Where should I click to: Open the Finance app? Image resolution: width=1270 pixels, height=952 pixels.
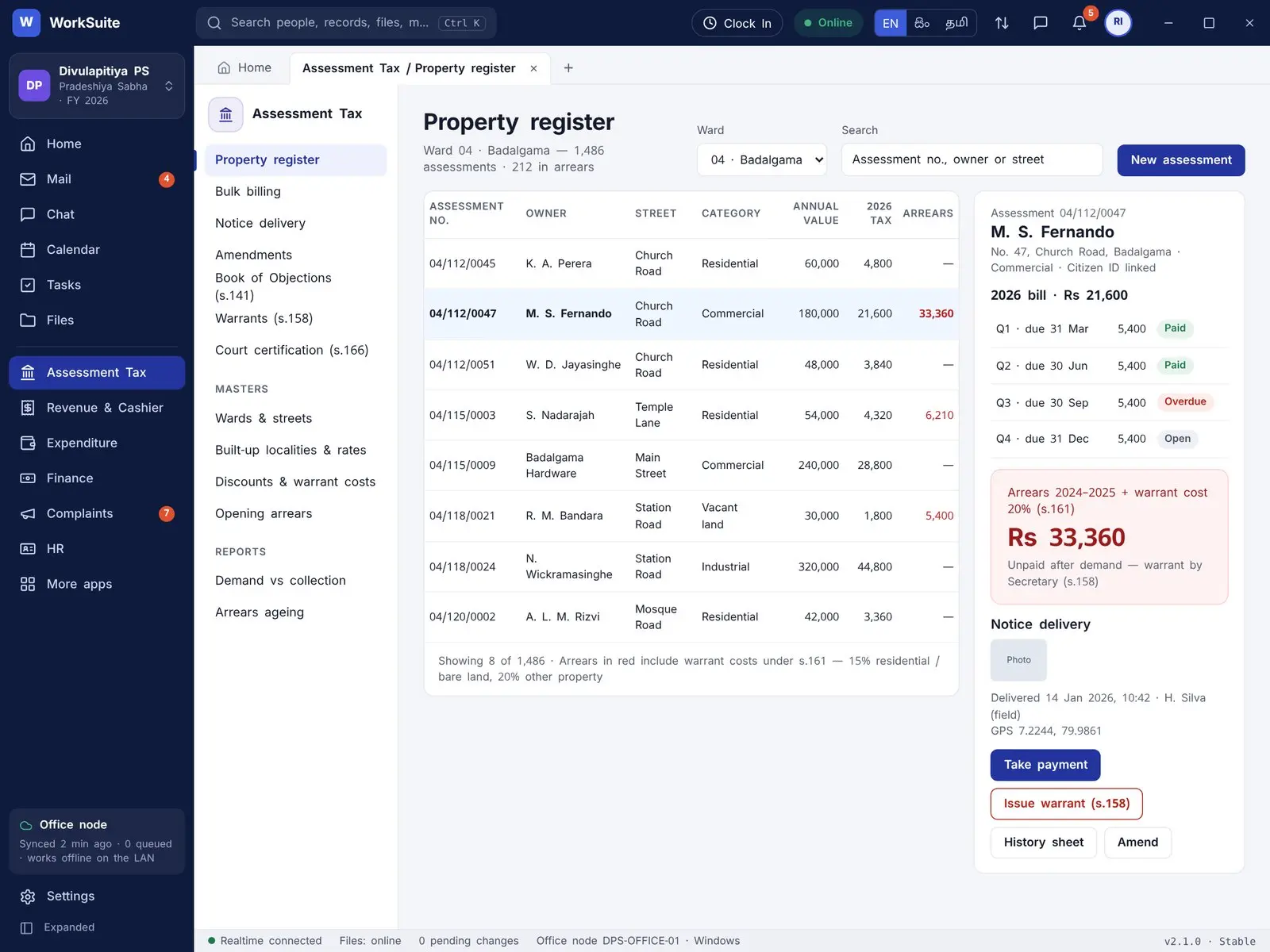[x=97, y=478]
